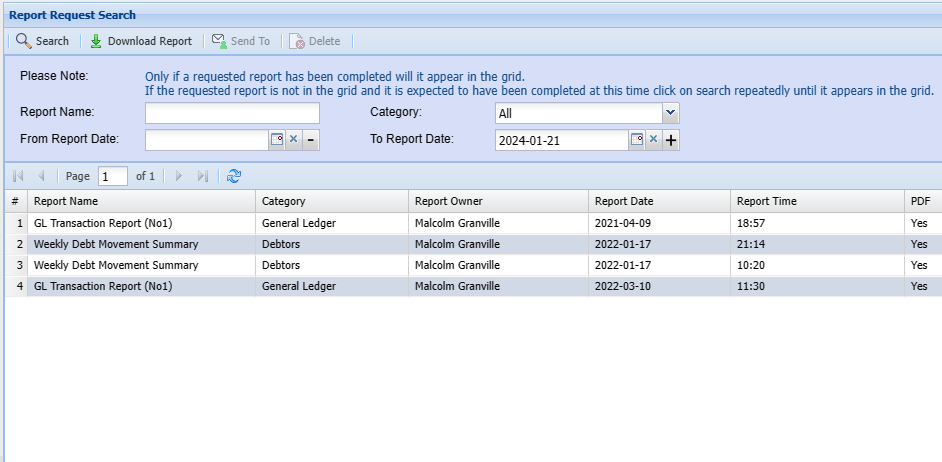The height and width of the screenshot is (462, 942).
Task: Focus the Report Name input field
Action: click(232, 113)
